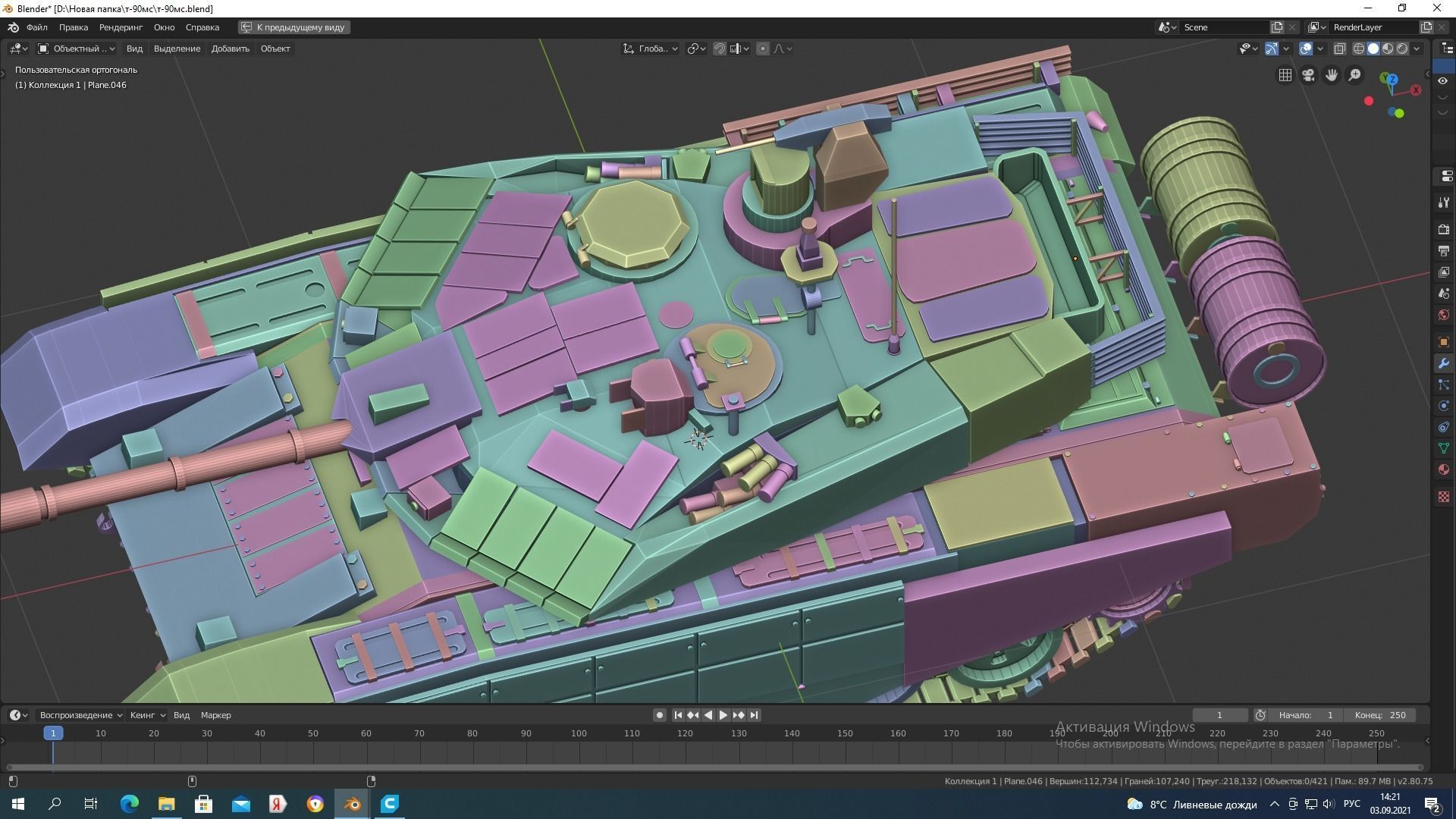Open the Глоба.. transform orientation dropdown
The height and width of the screenshot is (819, 1456).
pyautogui.click(x=651, y=49)
